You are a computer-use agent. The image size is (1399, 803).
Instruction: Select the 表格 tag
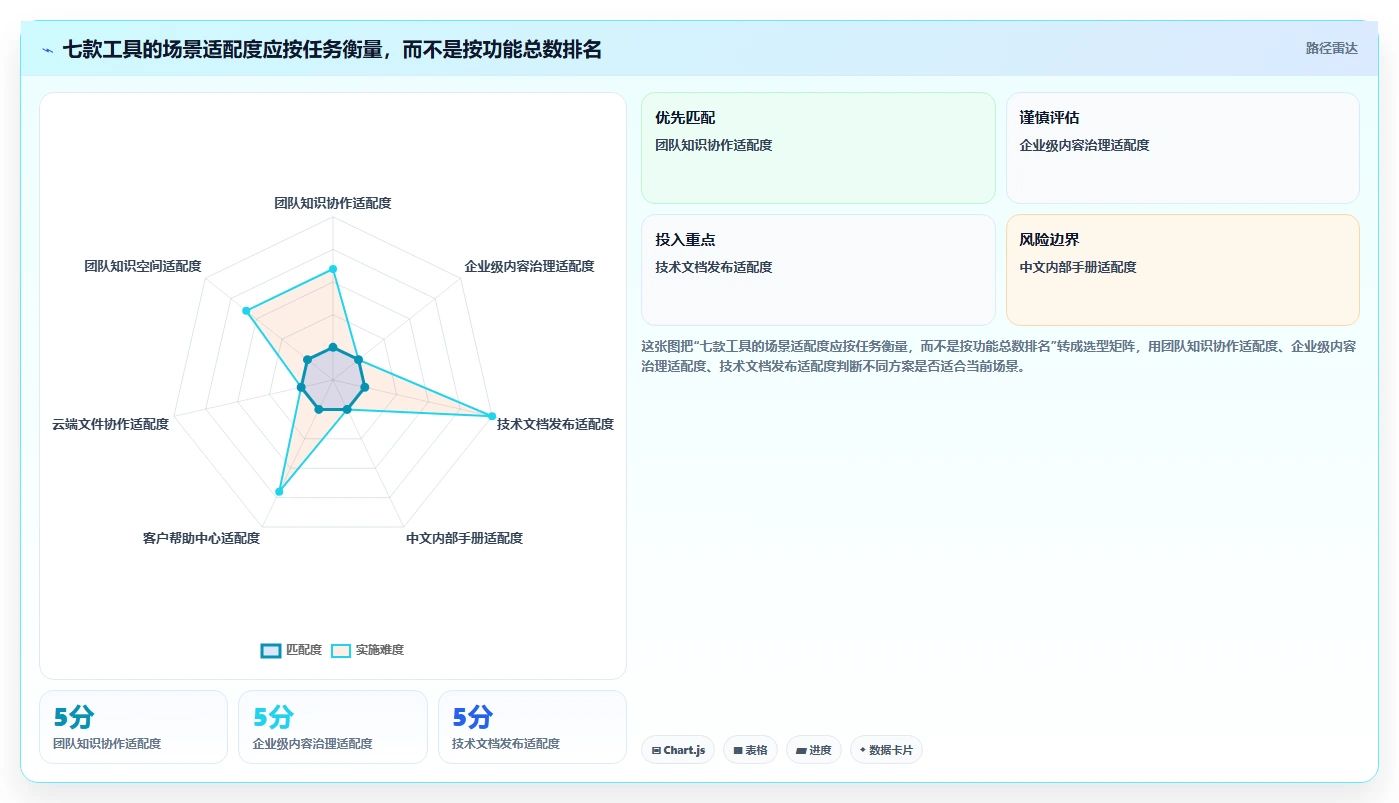pos(750,750)
